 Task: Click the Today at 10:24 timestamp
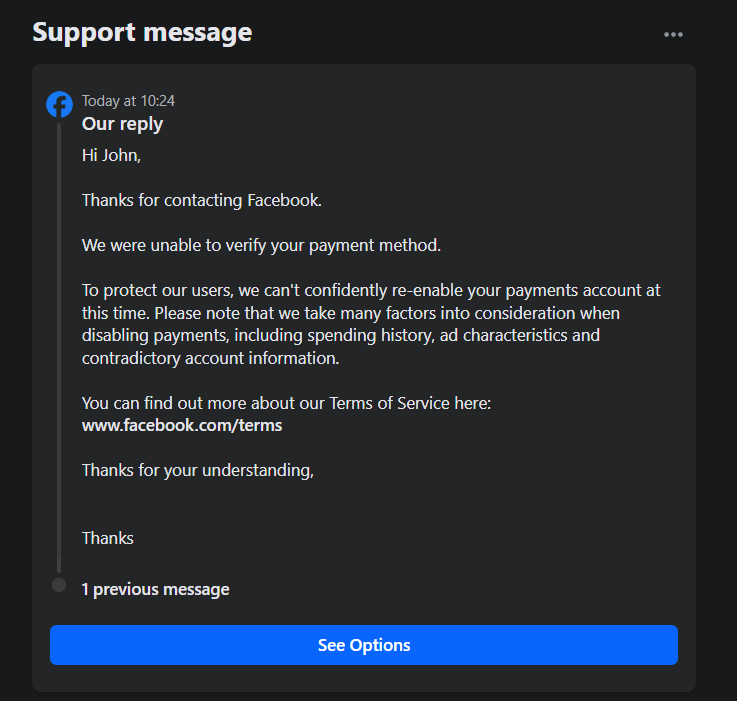click(x=129, y=100)
